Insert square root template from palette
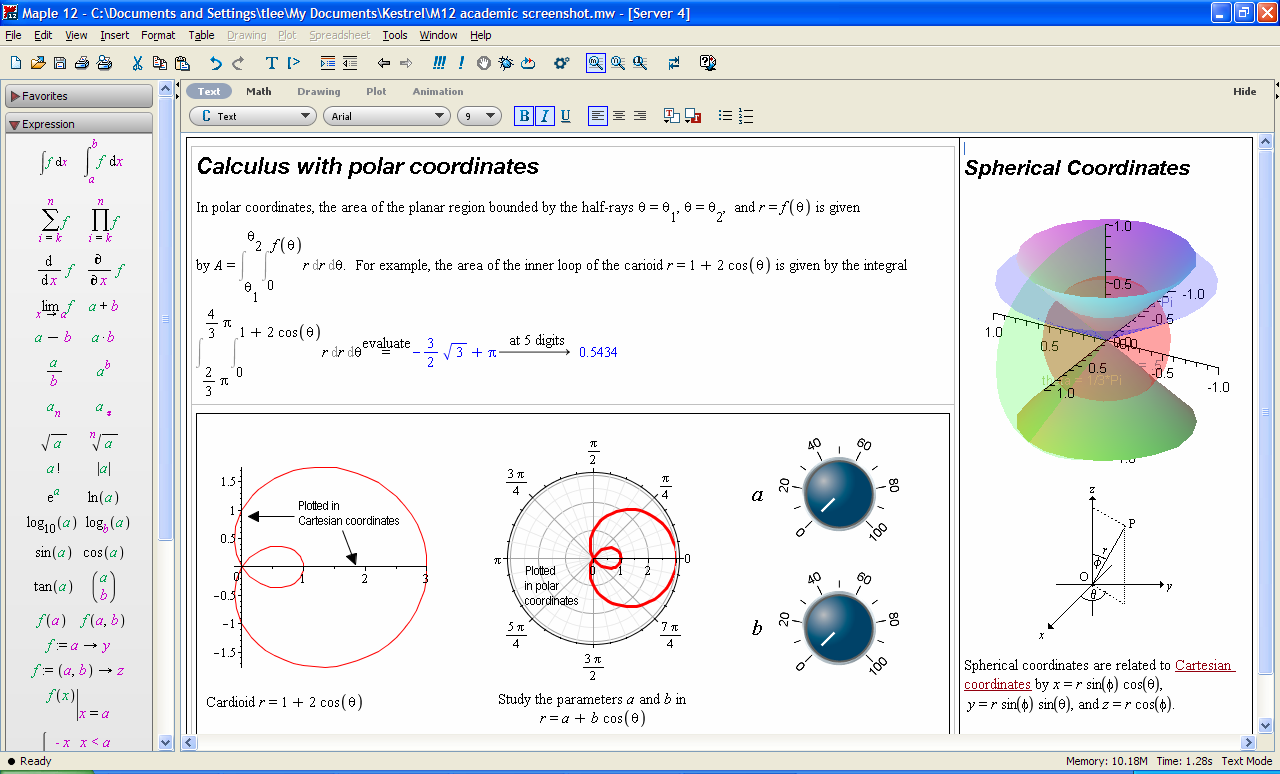The image size is (1280, 774). click(x=53, y=441)
